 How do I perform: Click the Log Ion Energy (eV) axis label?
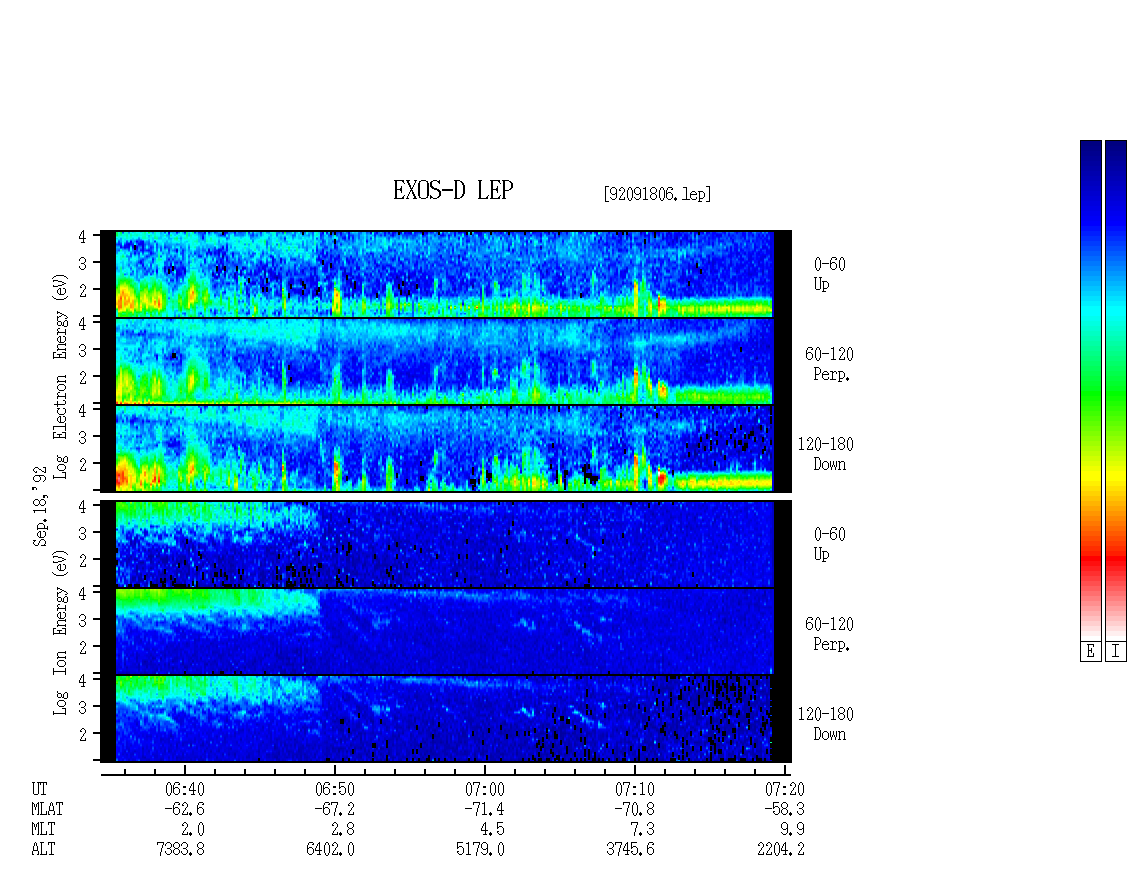[60, 632]
